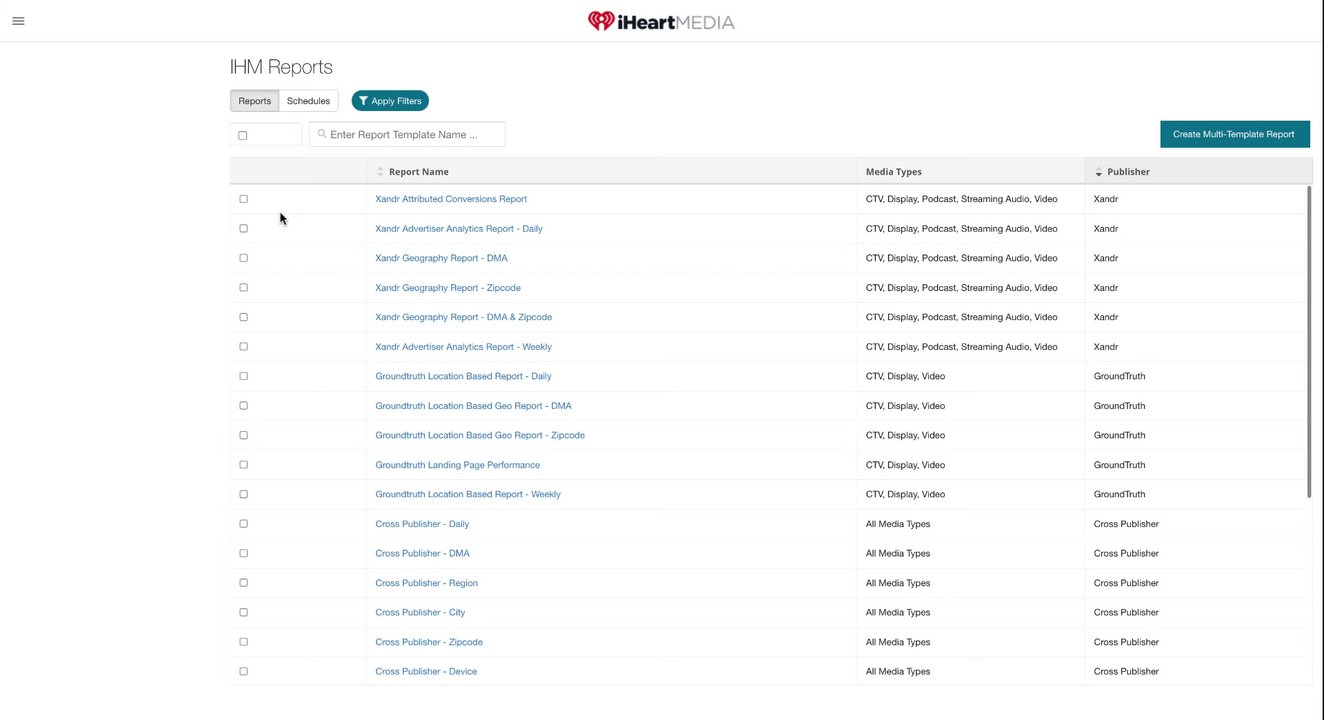Click the Report Name sort arrows

pyautogui.click(x=380, y=172)
